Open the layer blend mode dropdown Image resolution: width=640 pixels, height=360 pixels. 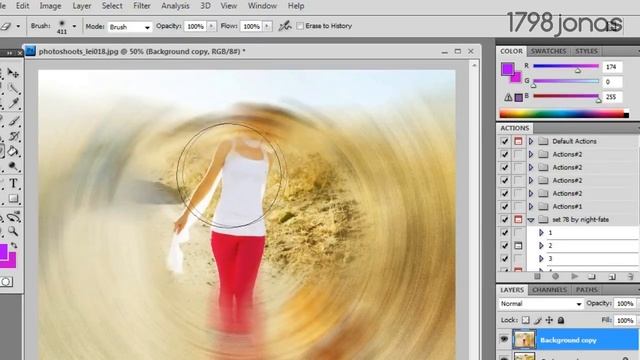pyautogui.click(x=541, y=304)
